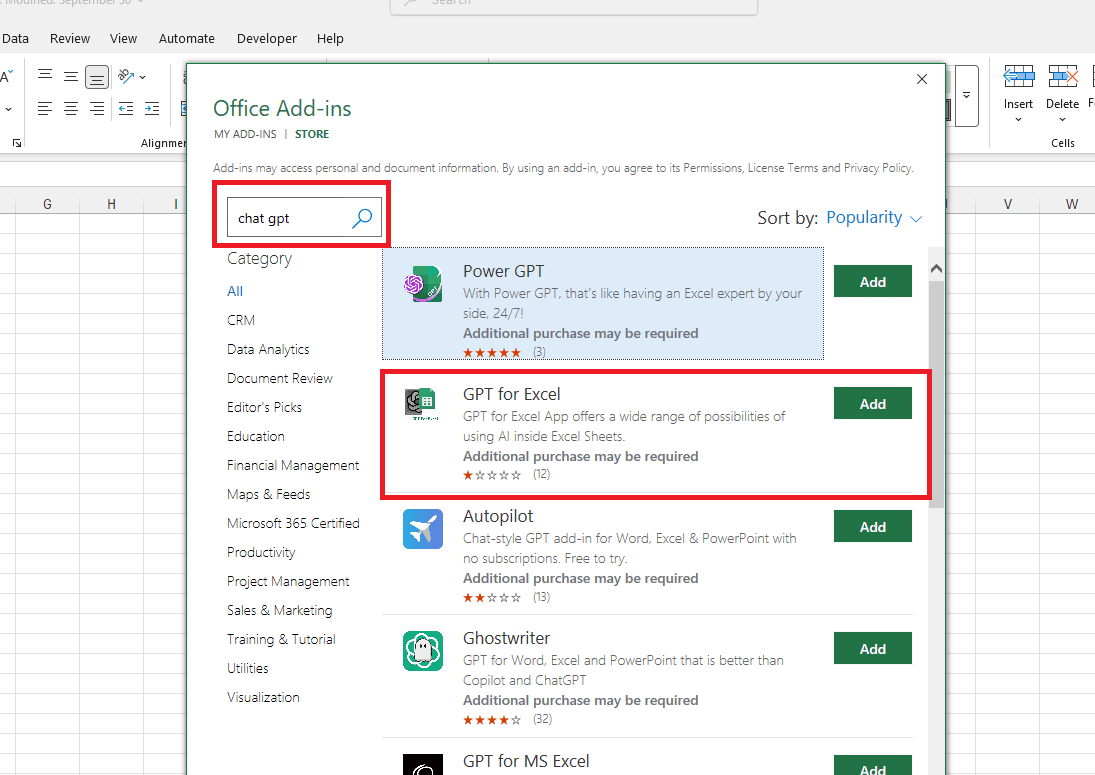Viewport: 1095px width, 775px height.
Task: Click the Insert cells icon
Action: tap(1018, 76)
